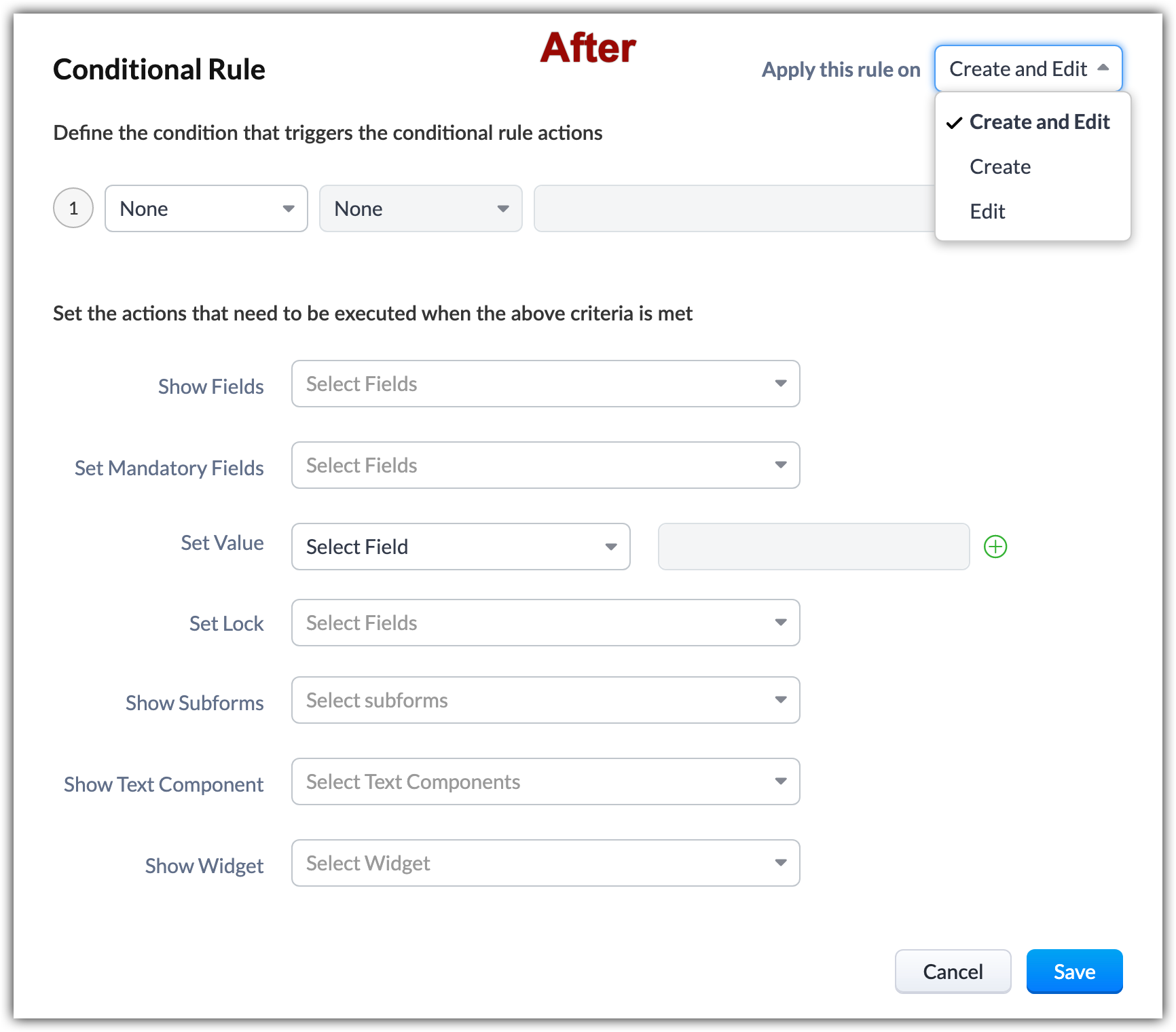
Task: Click the Set Value text input box
Action: tap(813, 547)
